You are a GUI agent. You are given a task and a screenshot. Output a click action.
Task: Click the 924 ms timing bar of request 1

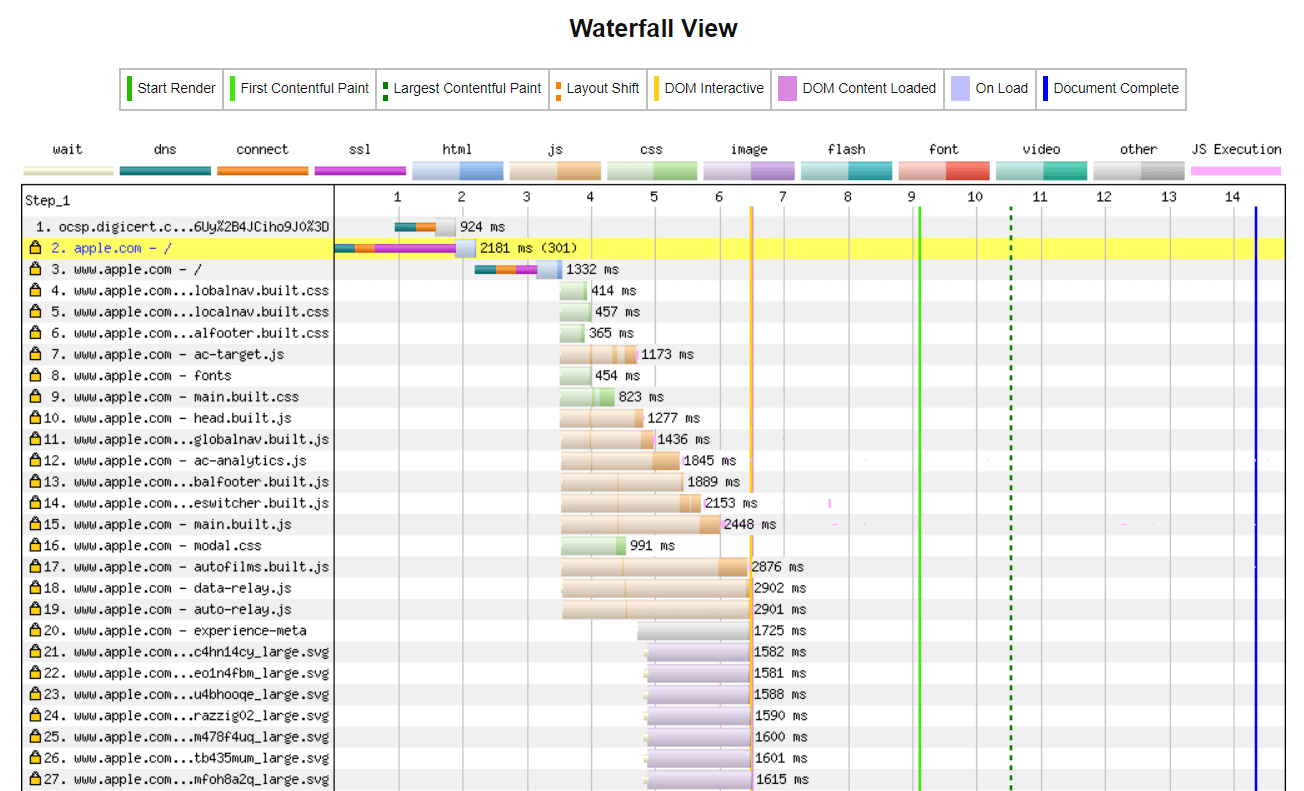(425, 227)
